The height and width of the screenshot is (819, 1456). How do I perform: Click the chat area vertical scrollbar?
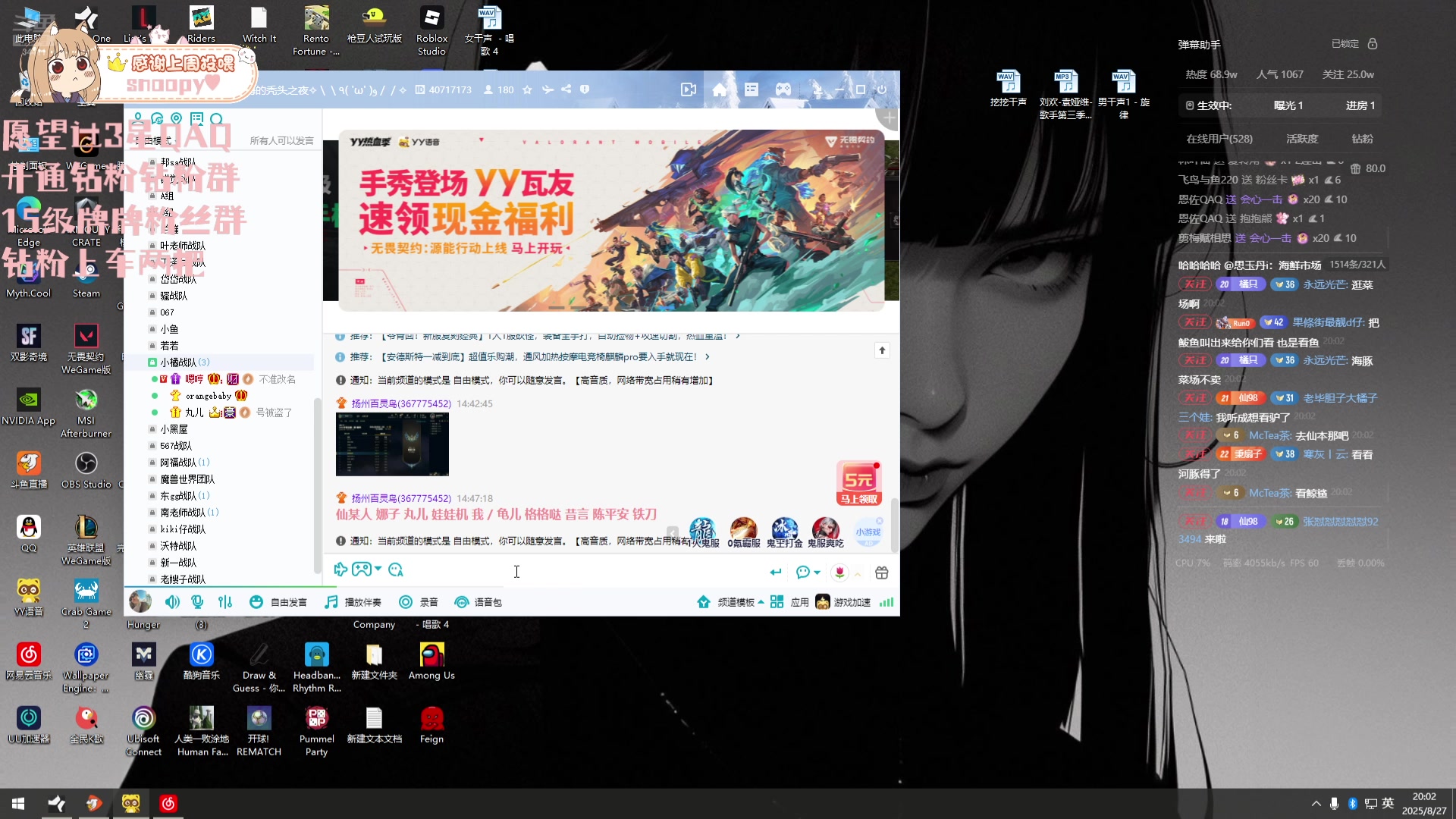click(895, 525)
